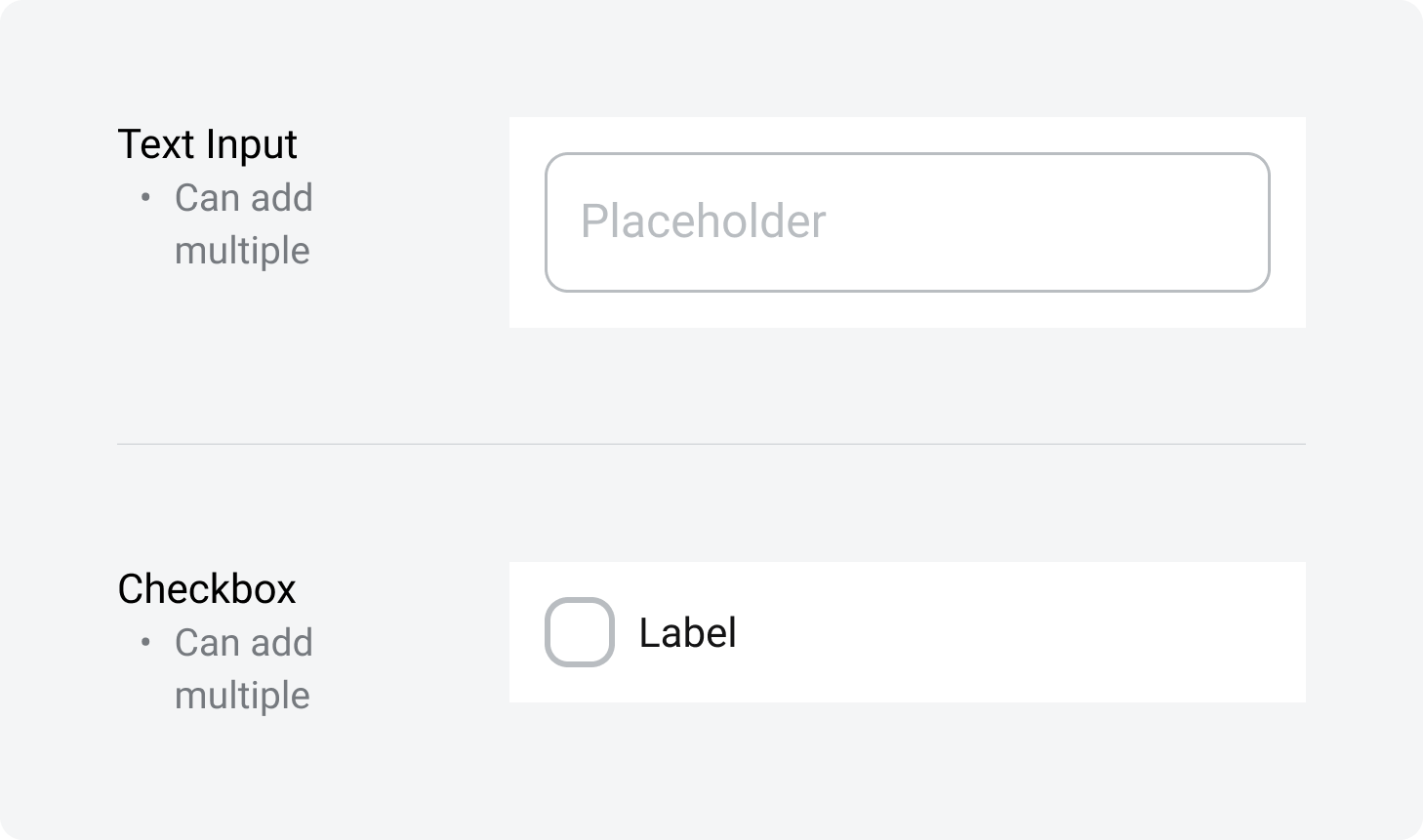Click the Can add multiple note under Checkbox

244,668
